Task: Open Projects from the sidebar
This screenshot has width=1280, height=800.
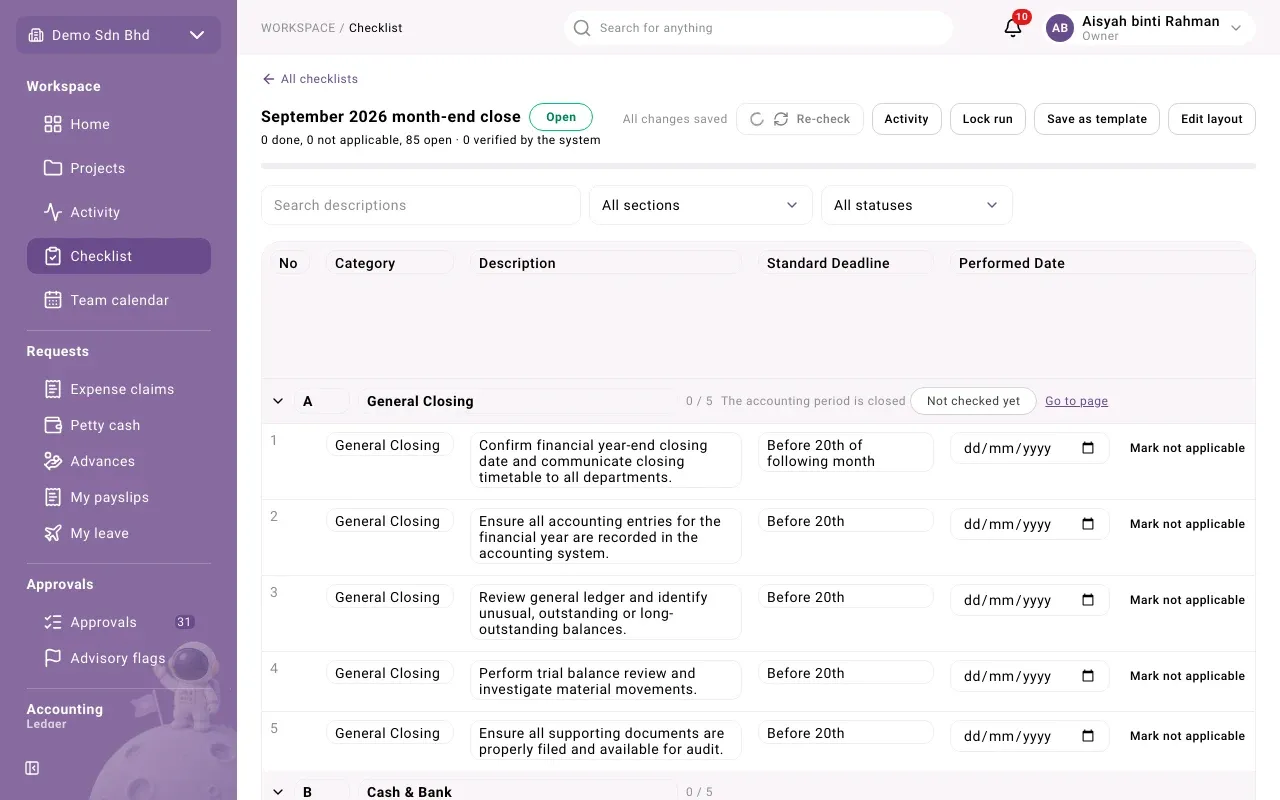Action: click(119, 168)
